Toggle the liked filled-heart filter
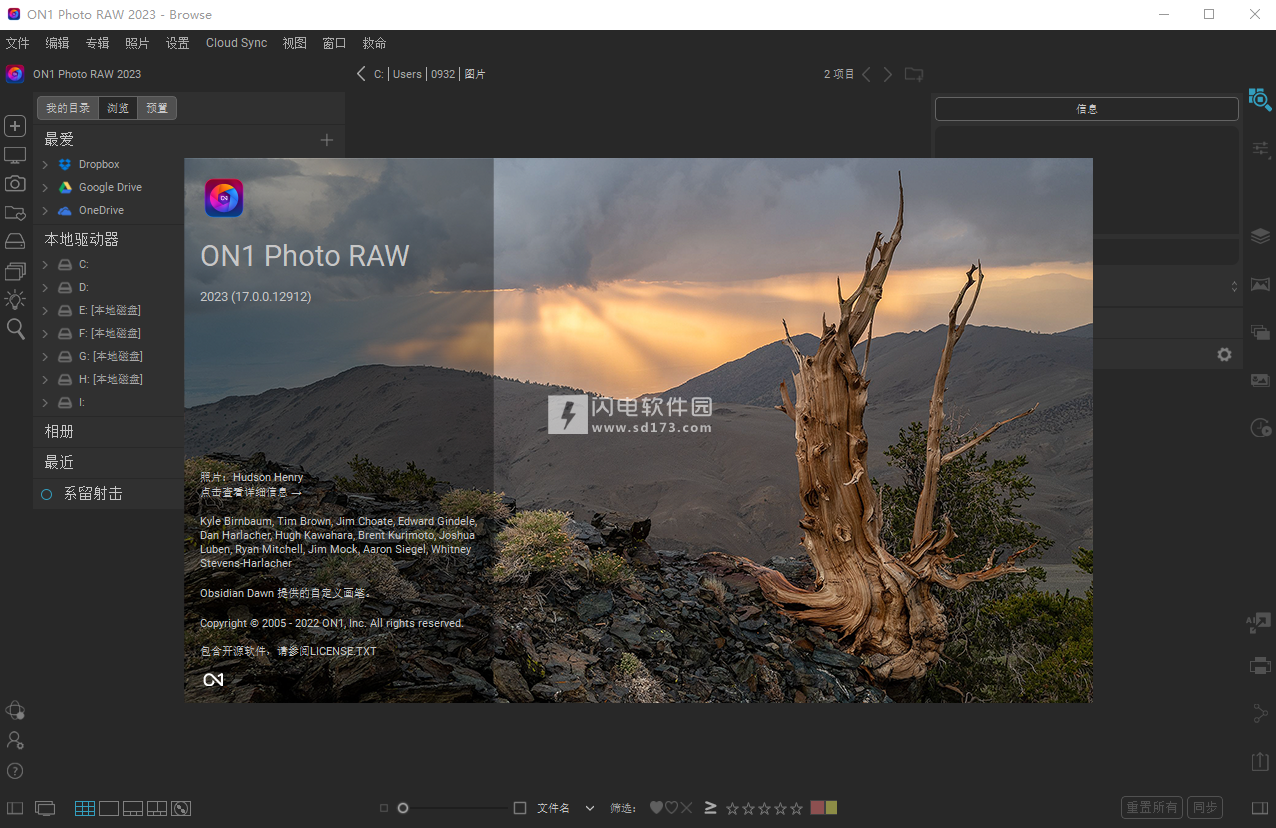 click(x=656, y=808)
